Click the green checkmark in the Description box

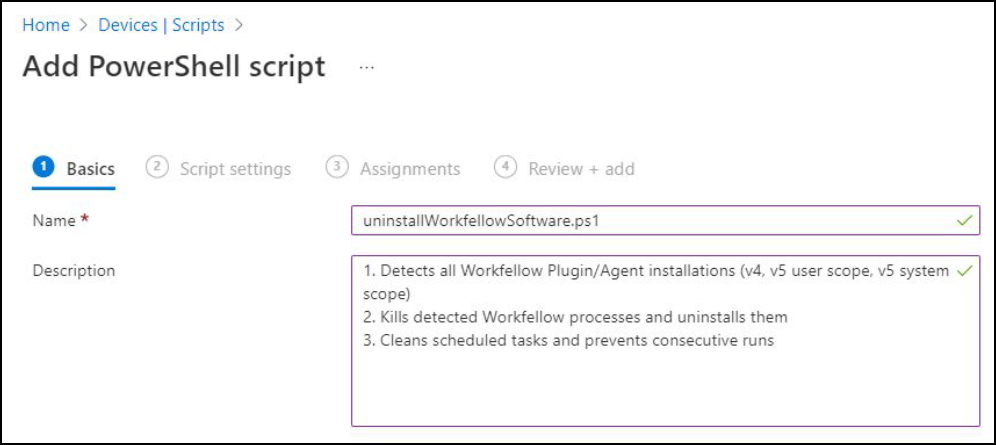point(964,270)
